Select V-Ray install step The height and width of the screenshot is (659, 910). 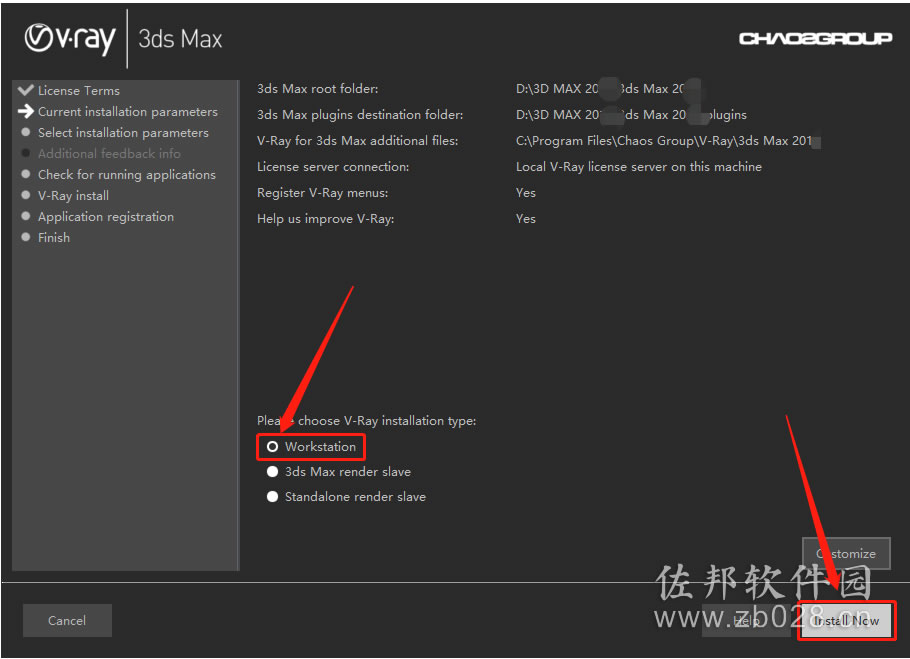click(x=73, y=195)
